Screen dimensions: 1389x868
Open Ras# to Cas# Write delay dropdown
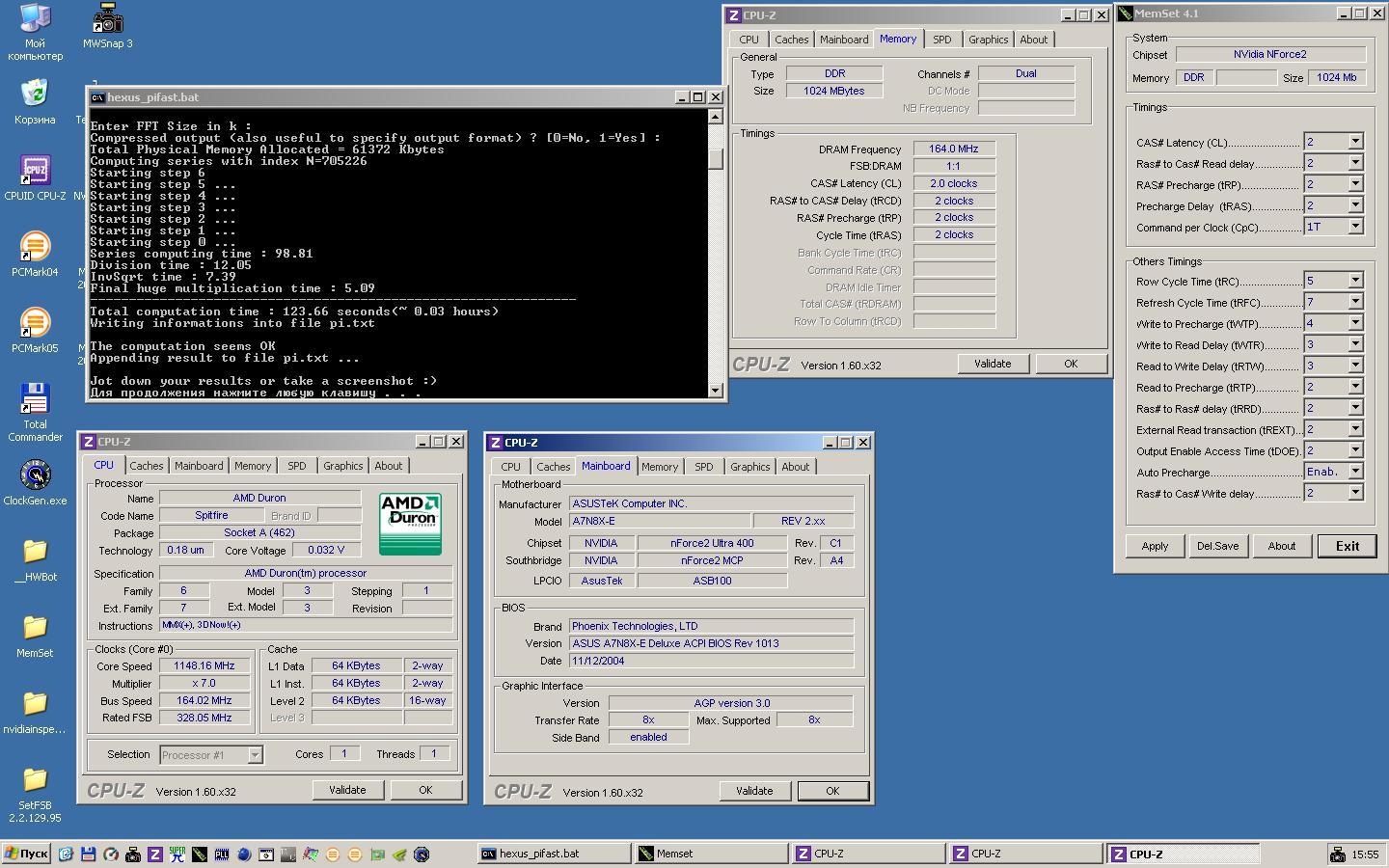pyautogui.click(x=1354, y=493)
